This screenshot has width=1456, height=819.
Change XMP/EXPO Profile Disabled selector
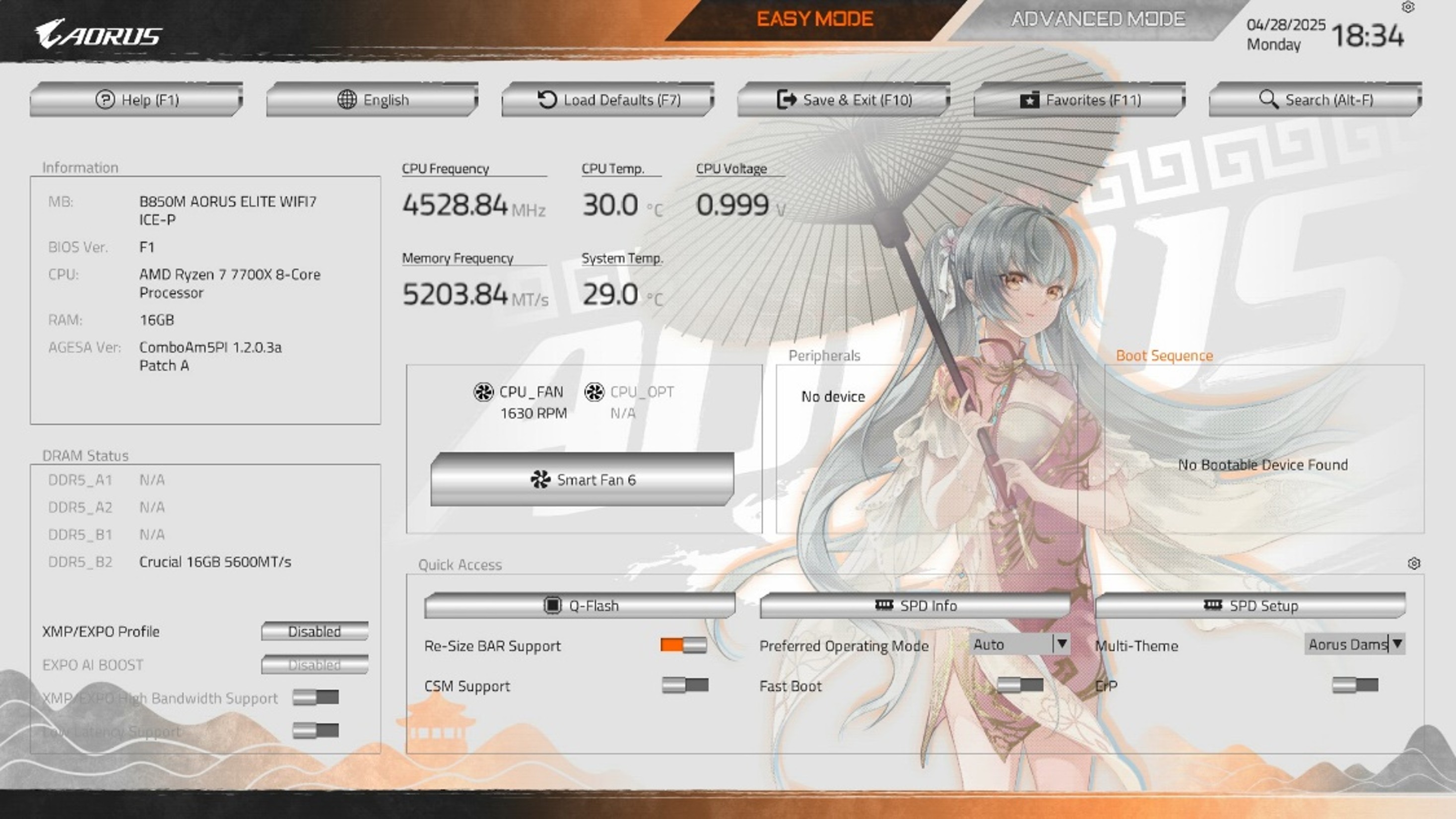click(315, 631)
